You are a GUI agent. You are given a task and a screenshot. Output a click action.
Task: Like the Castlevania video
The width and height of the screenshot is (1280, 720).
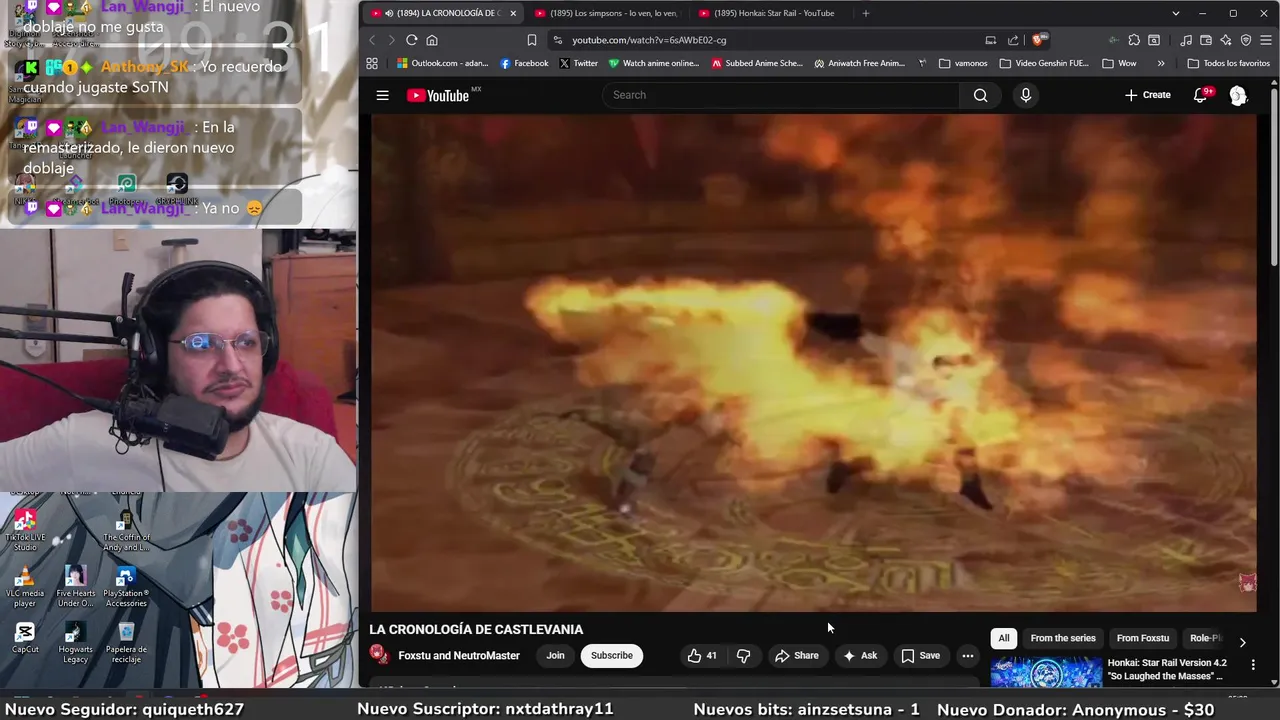tap(702, 656)
